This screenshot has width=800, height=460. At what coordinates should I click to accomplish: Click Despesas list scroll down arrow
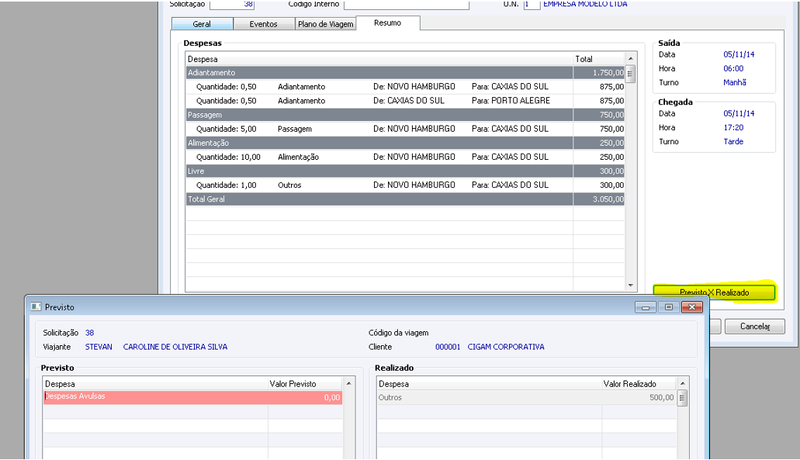point(631,286)
